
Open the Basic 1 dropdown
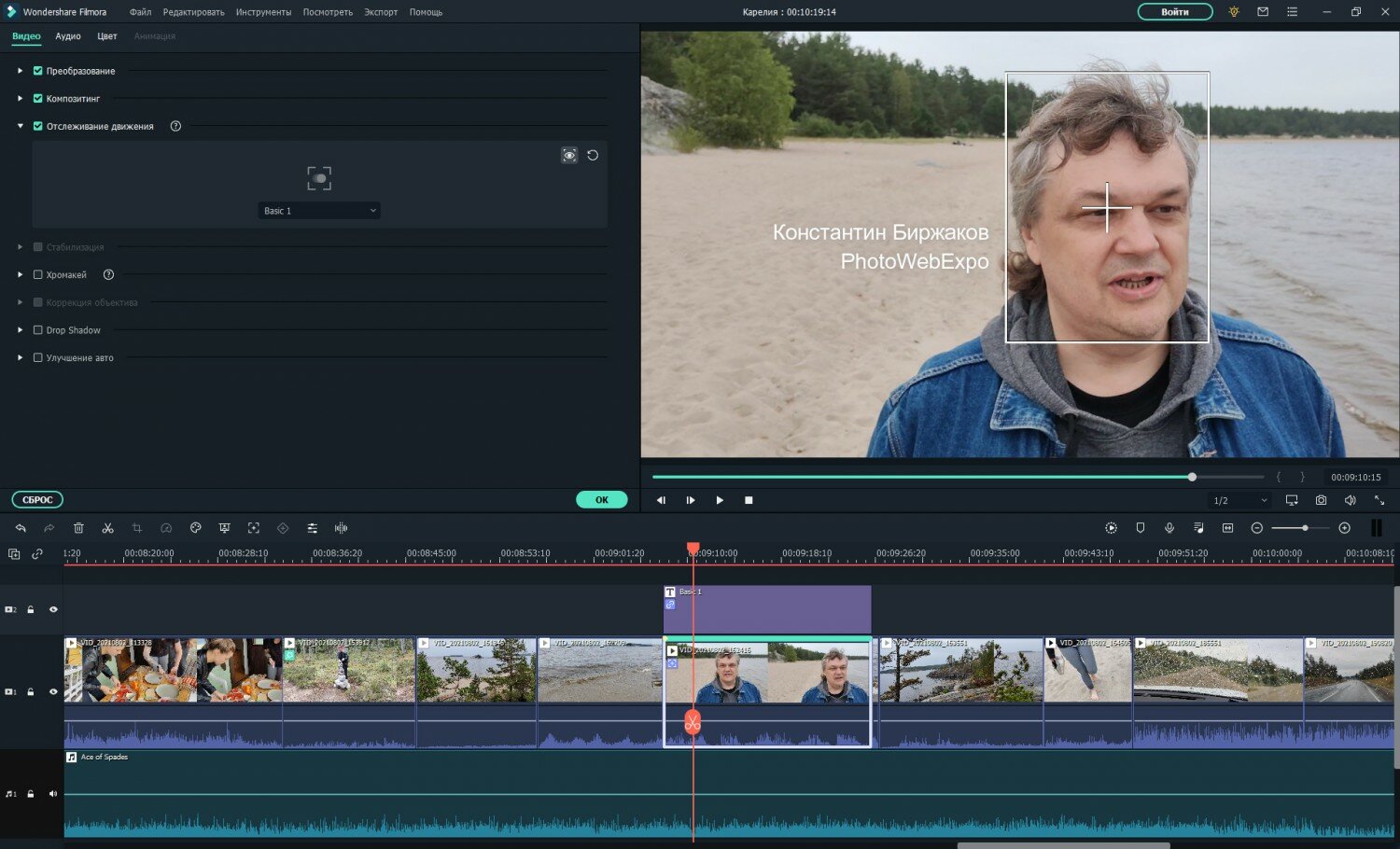click(319, 211)
